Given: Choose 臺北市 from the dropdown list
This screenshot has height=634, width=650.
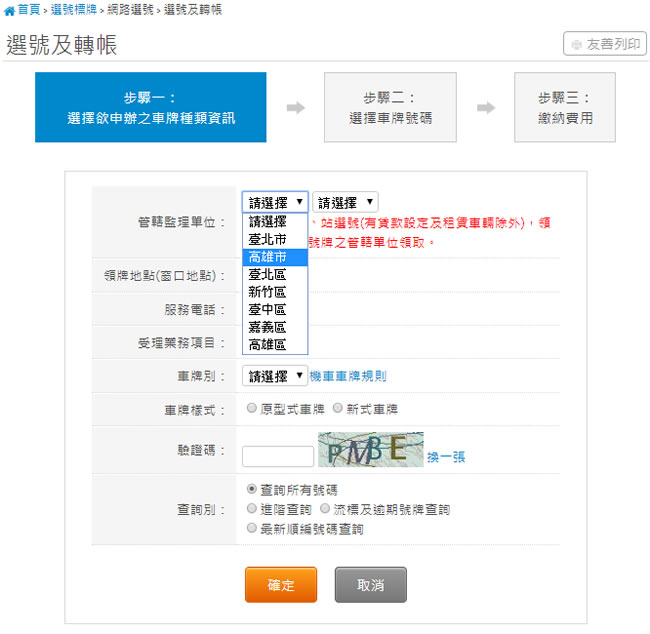Looking at the screenshot, I should click(x=275, y=240).
